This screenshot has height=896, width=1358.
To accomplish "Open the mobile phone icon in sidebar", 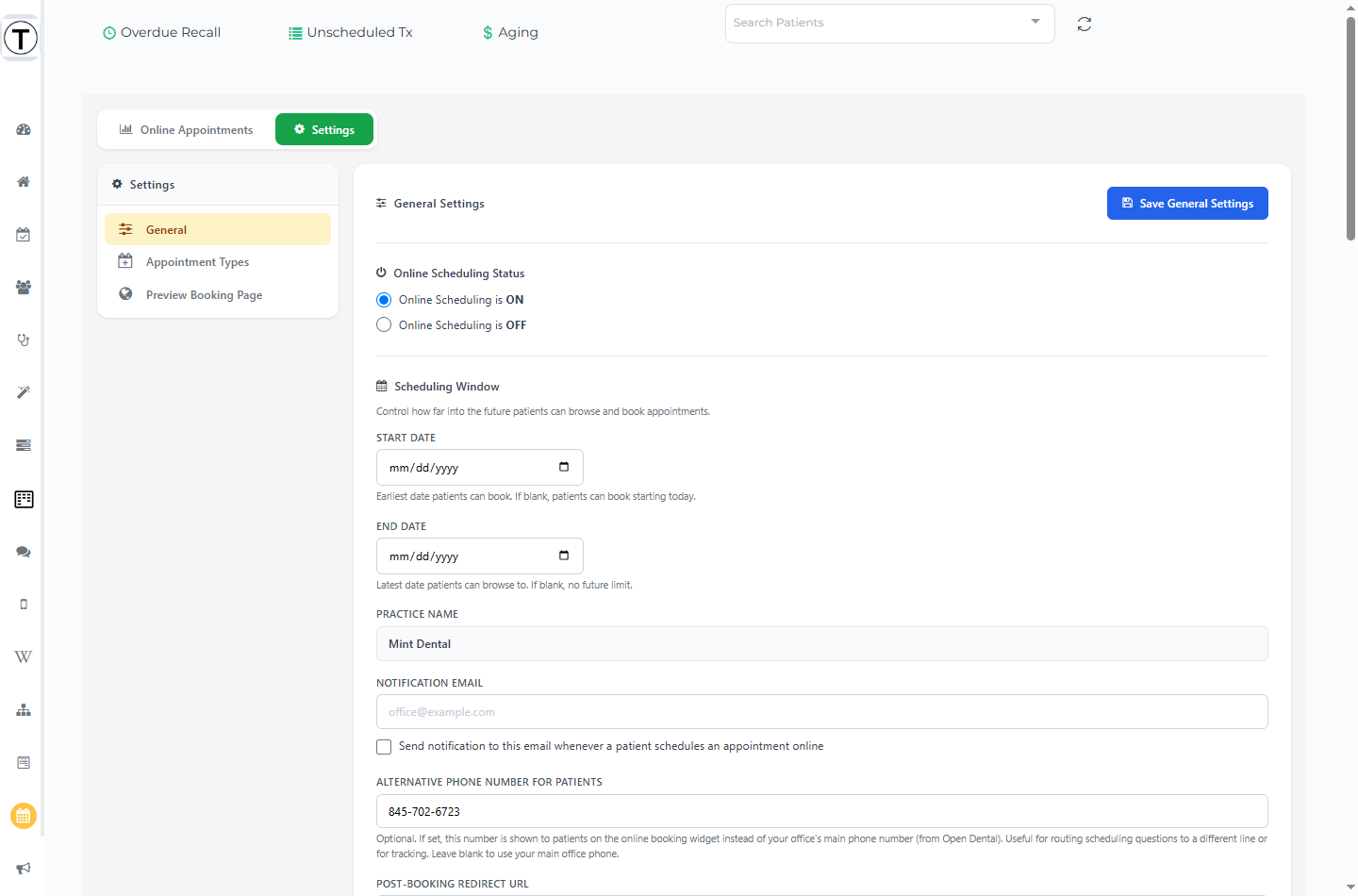I will (x=24, y=605).
